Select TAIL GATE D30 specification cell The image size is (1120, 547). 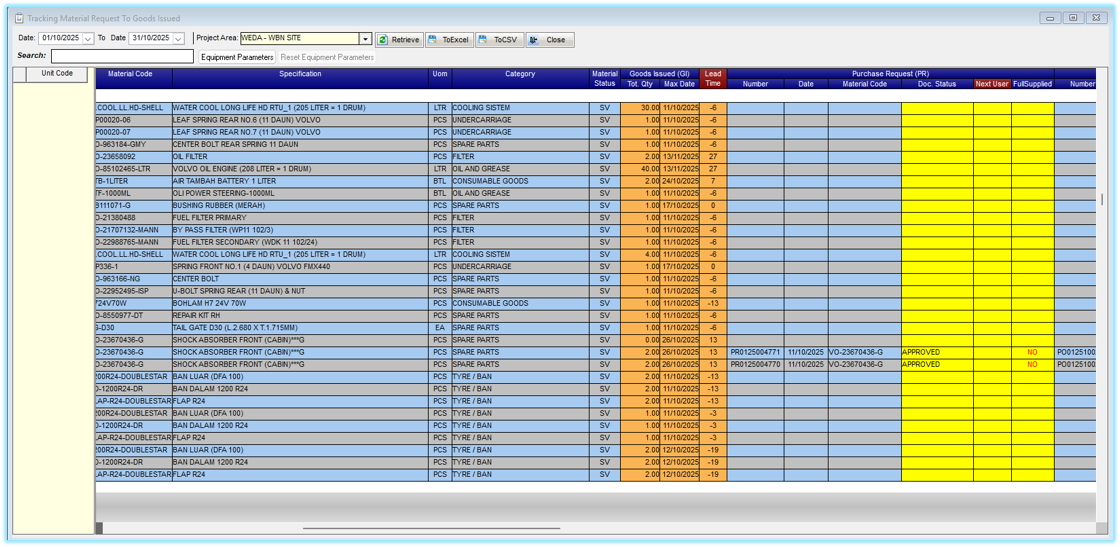pyautogui.click(x=300, y=327)
